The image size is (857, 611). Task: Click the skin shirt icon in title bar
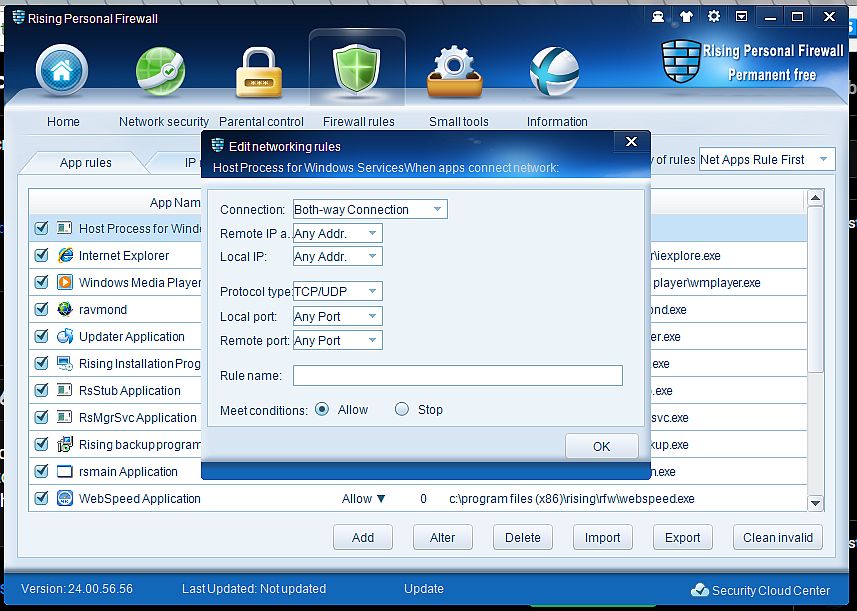686,17
